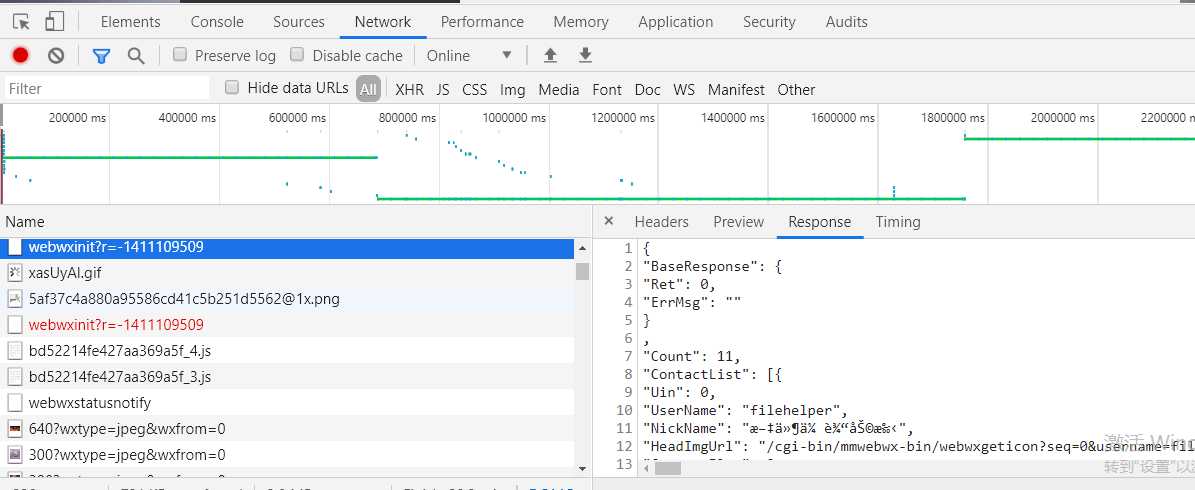Click the webwxstatusnotify file icon

(x=15, y=402)
